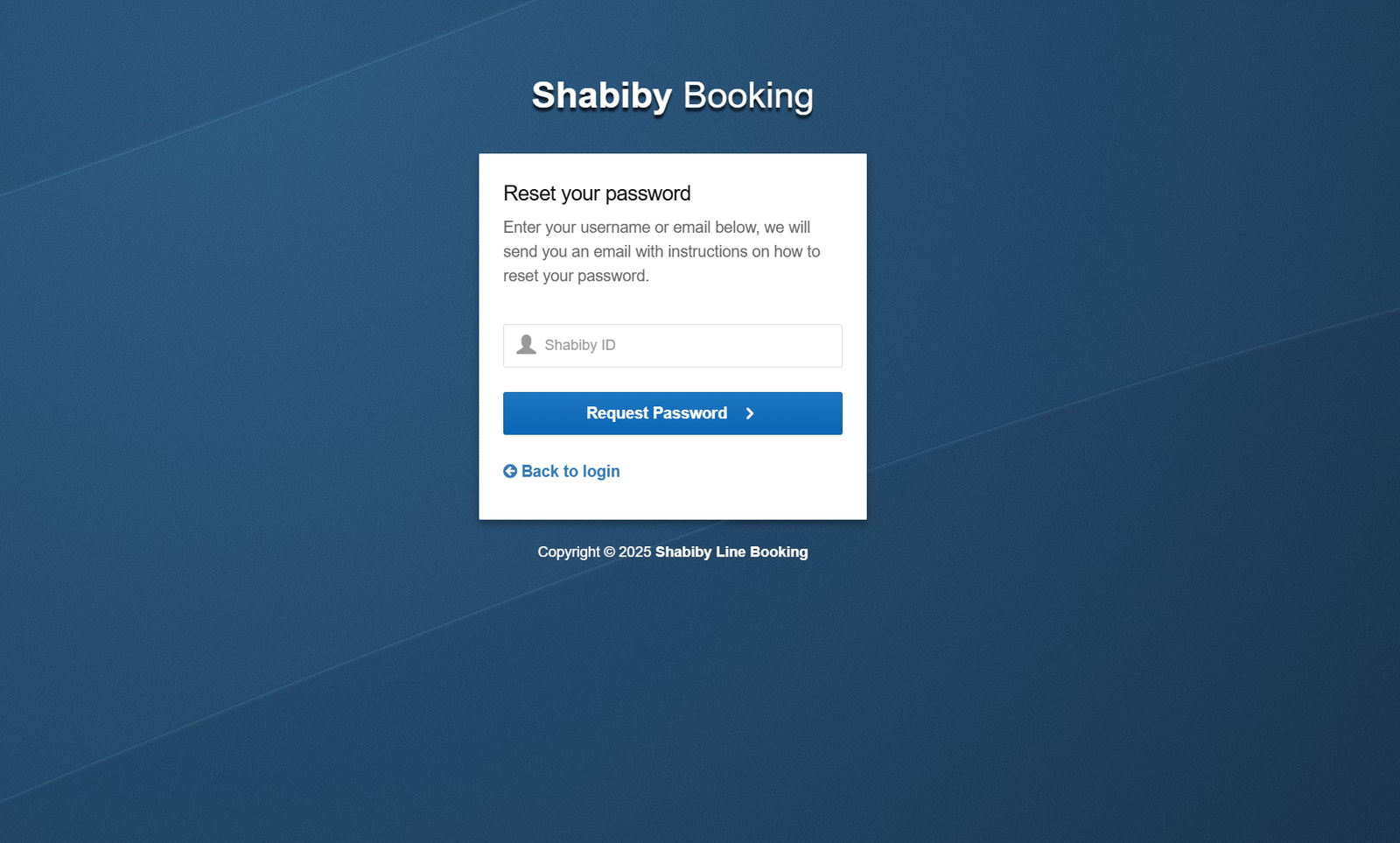Click the circled back arrow icon
This screenshot has height=843, width=1400.
(x=510, y=472)
